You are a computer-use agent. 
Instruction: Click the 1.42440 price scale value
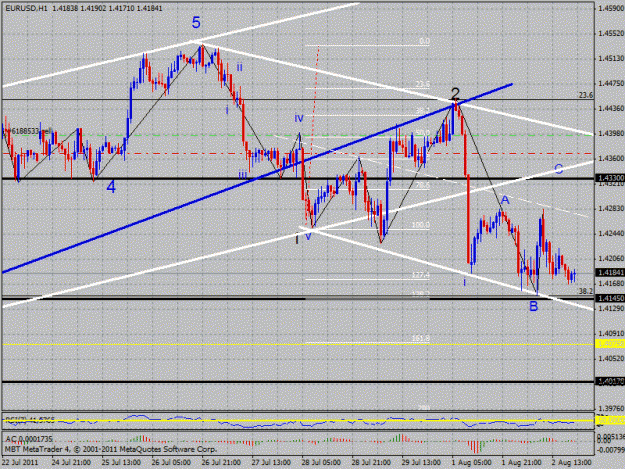tap(611, 234)
